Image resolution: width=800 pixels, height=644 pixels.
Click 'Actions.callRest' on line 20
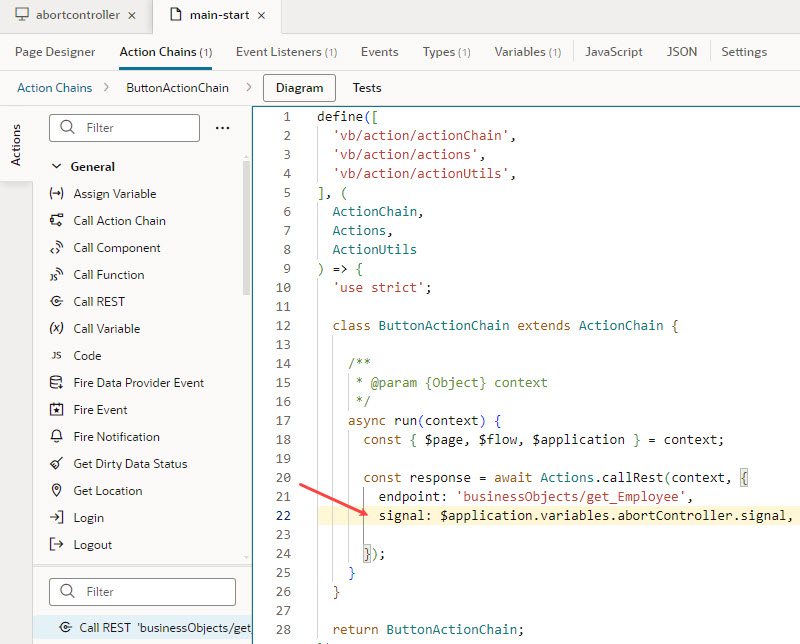(x=602, y=478)
